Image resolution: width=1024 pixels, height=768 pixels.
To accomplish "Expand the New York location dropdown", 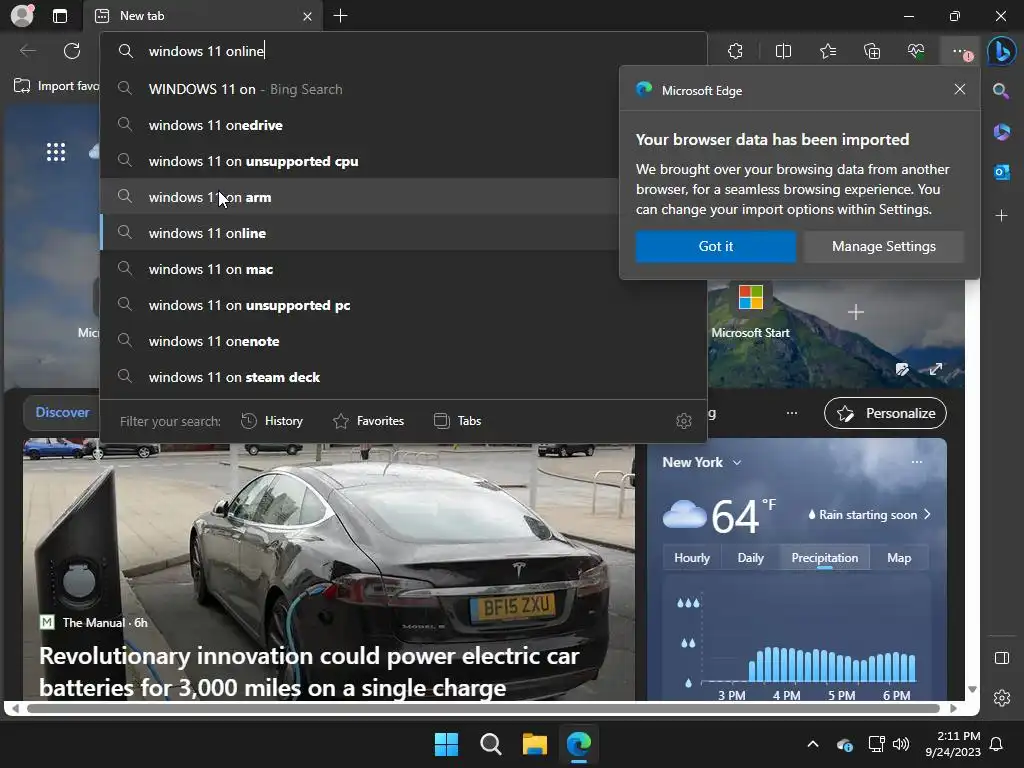I will click(737, 462).
